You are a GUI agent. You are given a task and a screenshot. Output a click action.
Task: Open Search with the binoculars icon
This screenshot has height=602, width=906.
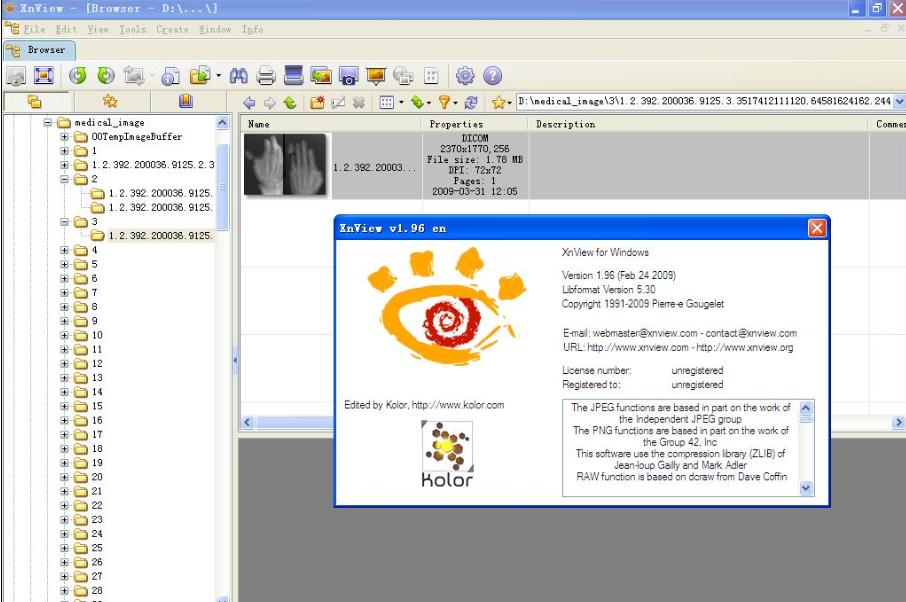[x=239, y=76]
